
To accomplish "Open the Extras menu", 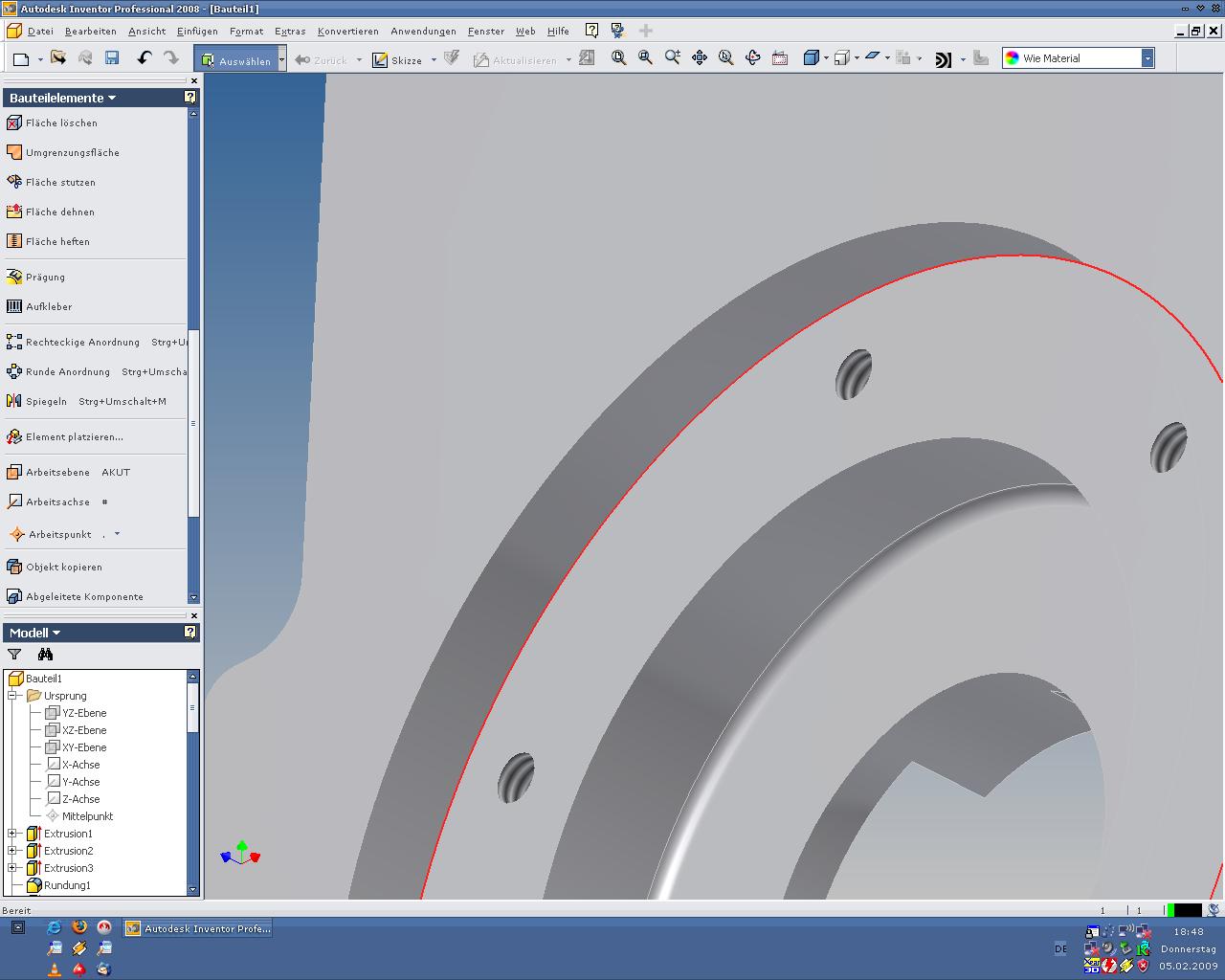I will coord(290,31).
